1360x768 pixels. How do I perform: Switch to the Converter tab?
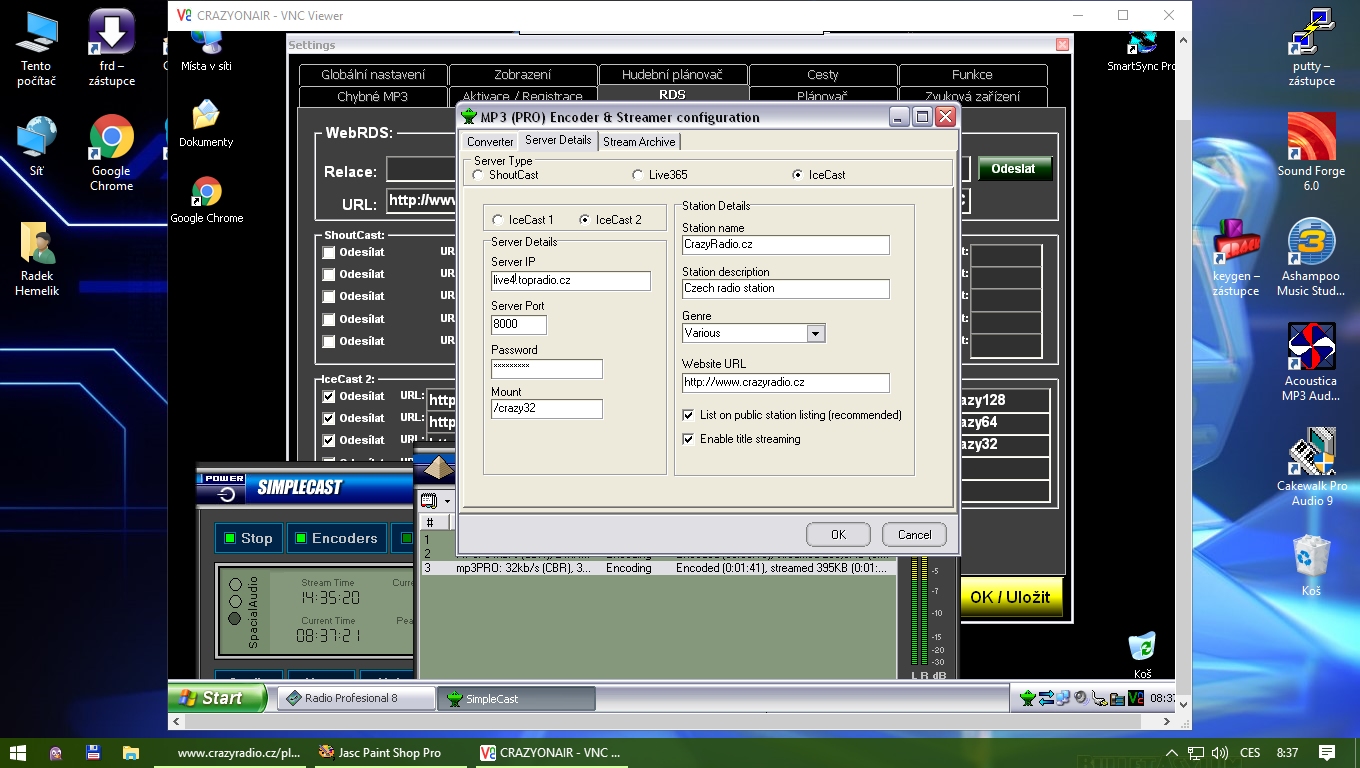pyautogui.click(x=490, y=142)
